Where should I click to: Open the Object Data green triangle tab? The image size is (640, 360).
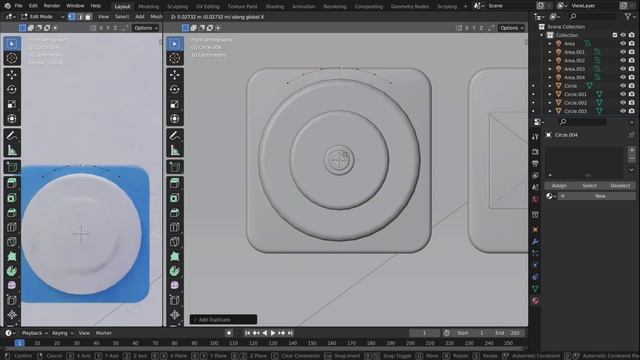pos(535,289)
